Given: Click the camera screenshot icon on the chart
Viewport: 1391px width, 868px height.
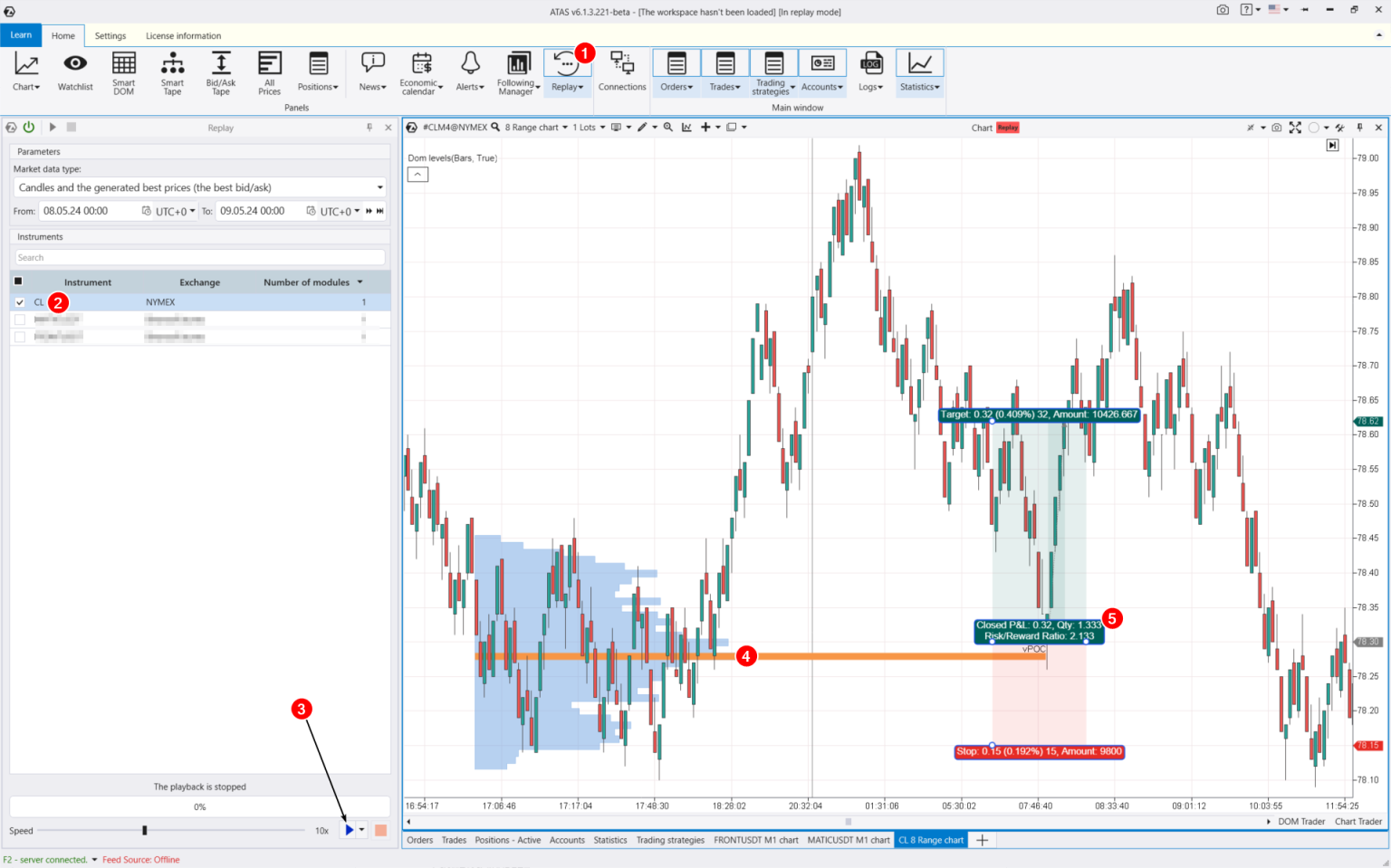Looking at the screenshot, I should [x=1277, y=128].
